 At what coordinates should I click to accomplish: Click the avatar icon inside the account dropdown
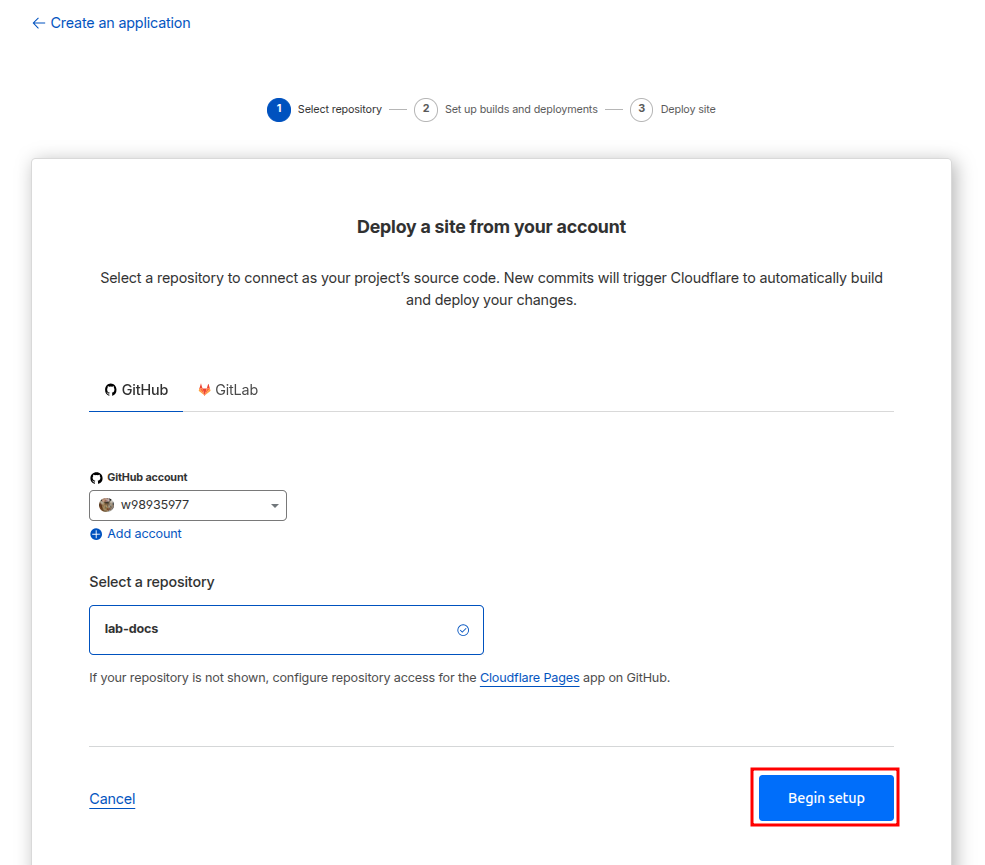coord(106,505)
